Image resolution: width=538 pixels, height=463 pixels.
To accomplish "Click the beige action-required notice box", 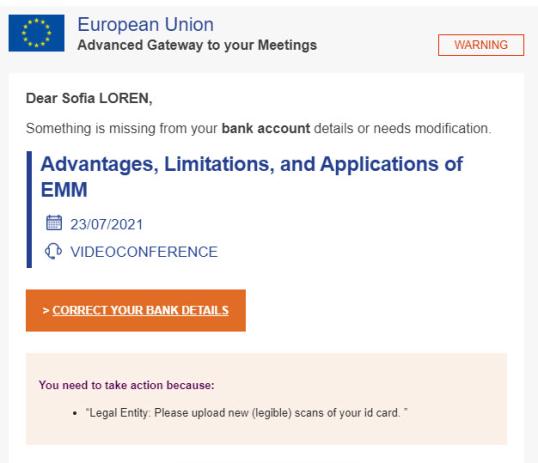I will tap(266, 399).
